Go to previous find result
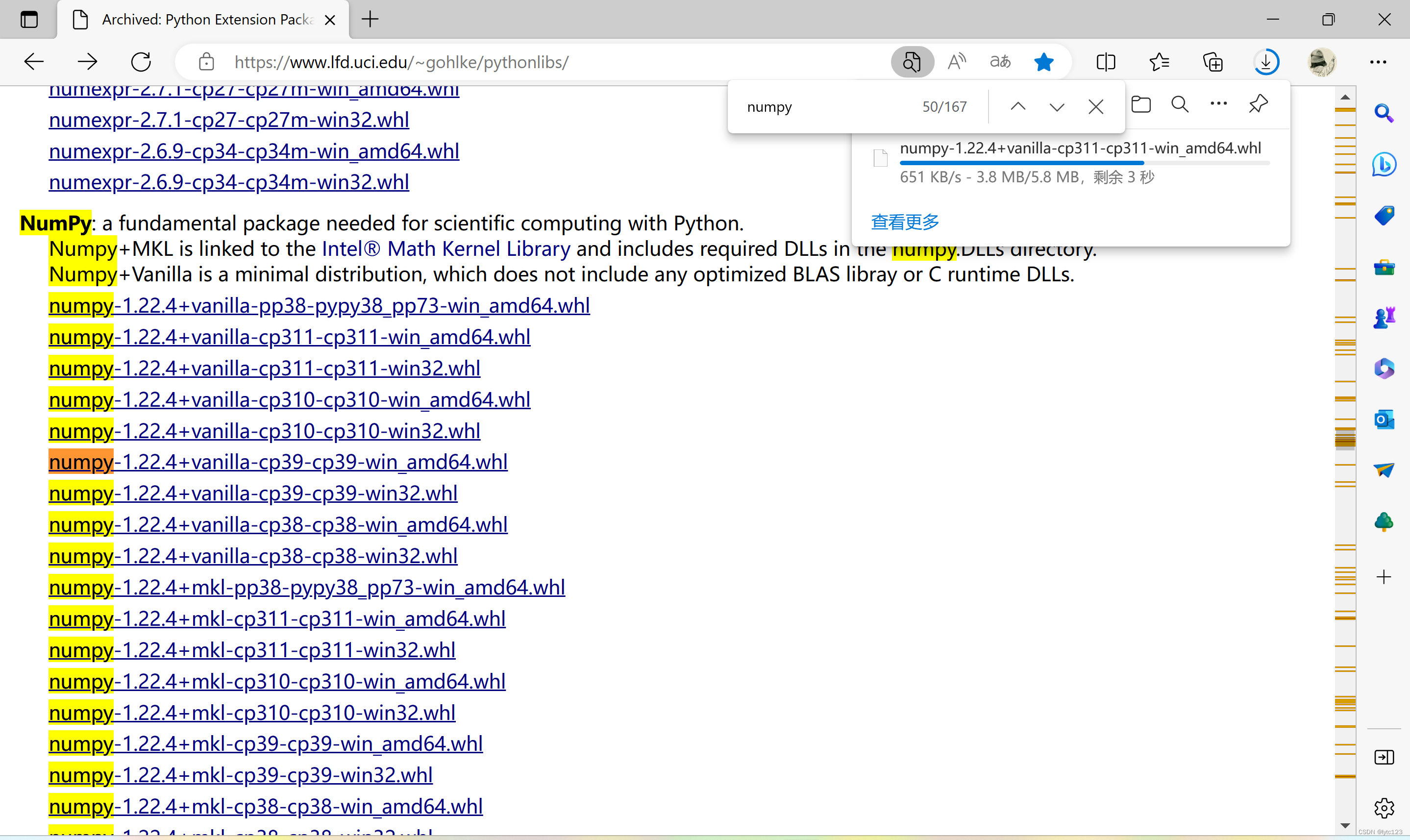Screen dimensions: 1410x840 tap(1018, 106)
